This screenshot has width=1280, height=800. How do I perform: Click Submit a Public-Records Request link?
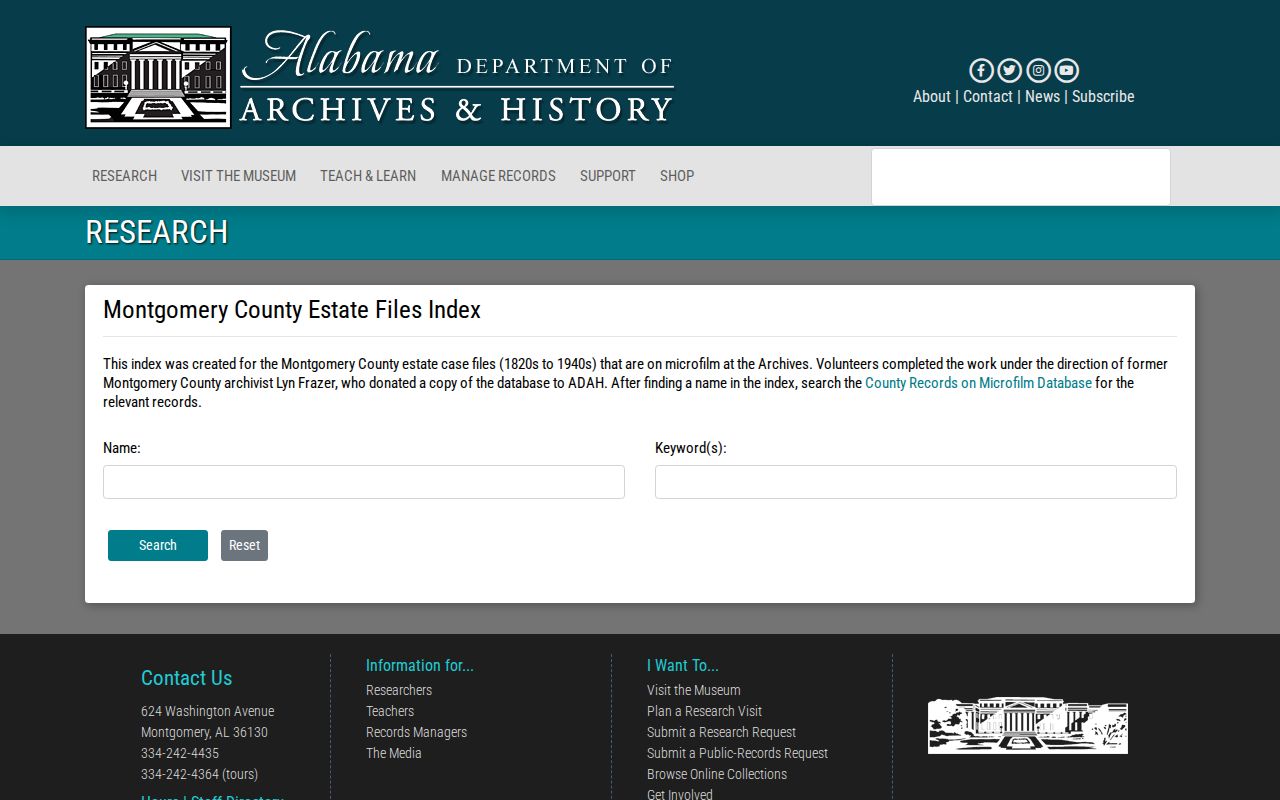pos(737,753)
